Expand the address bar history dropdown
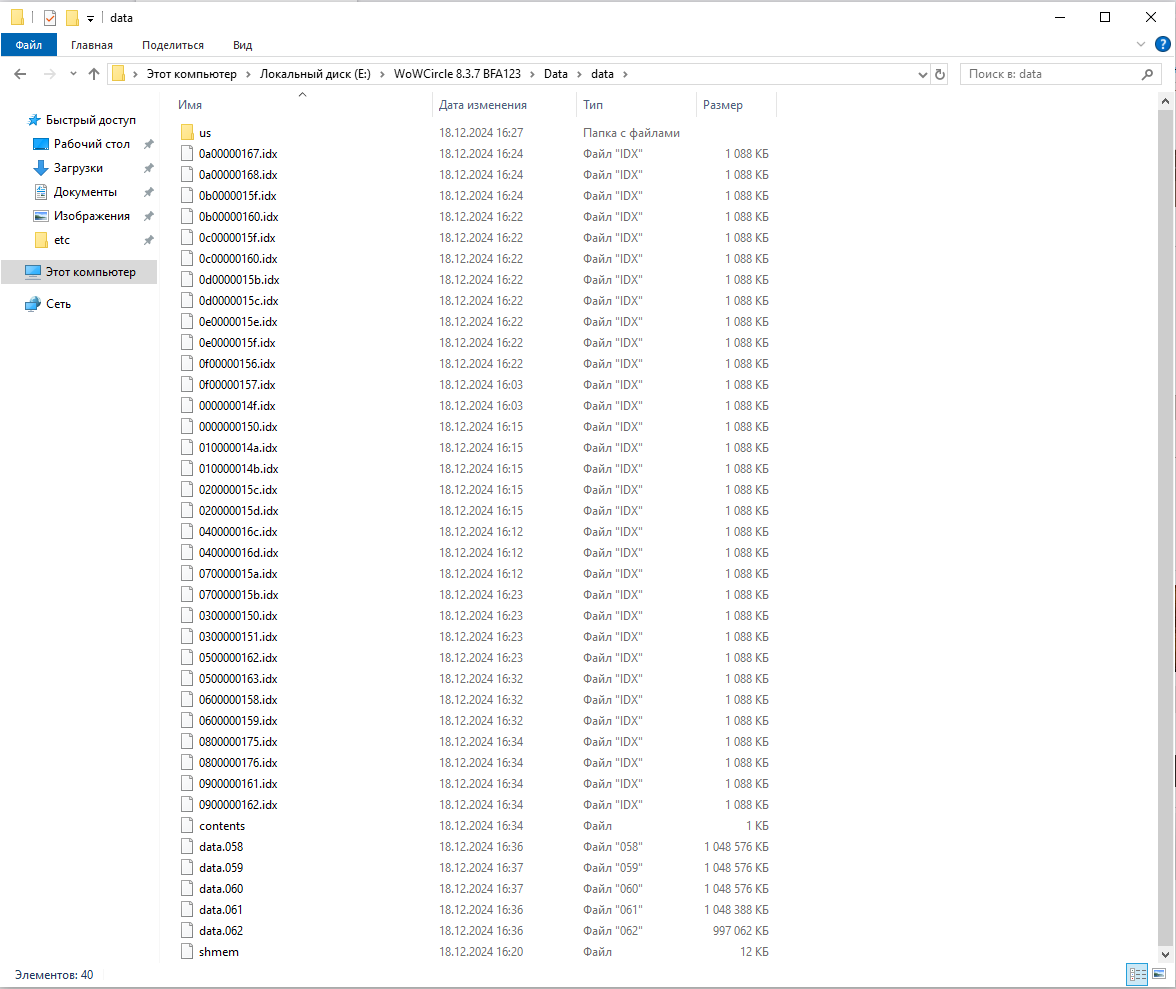This screenshot has width=1176, height=989. pyautogui.click(x=922, y=74)
